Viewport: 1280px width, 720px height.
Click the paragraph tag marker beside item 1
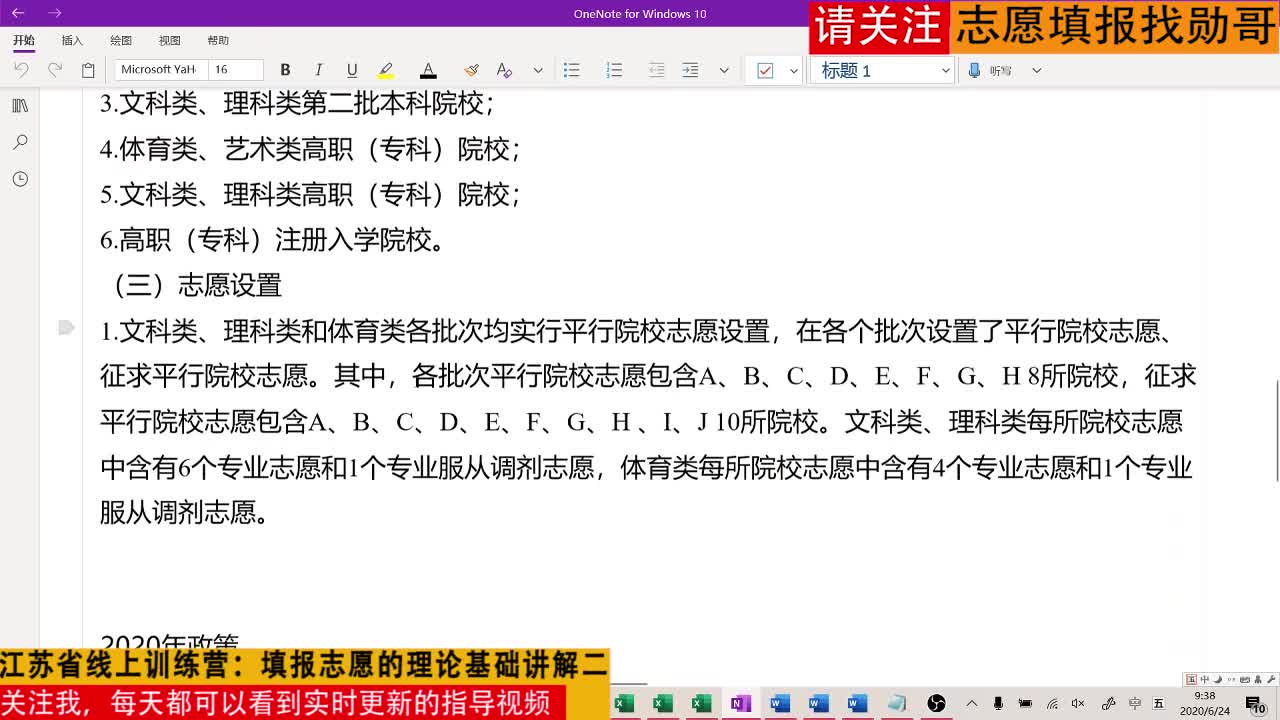[x=66, y=327]
